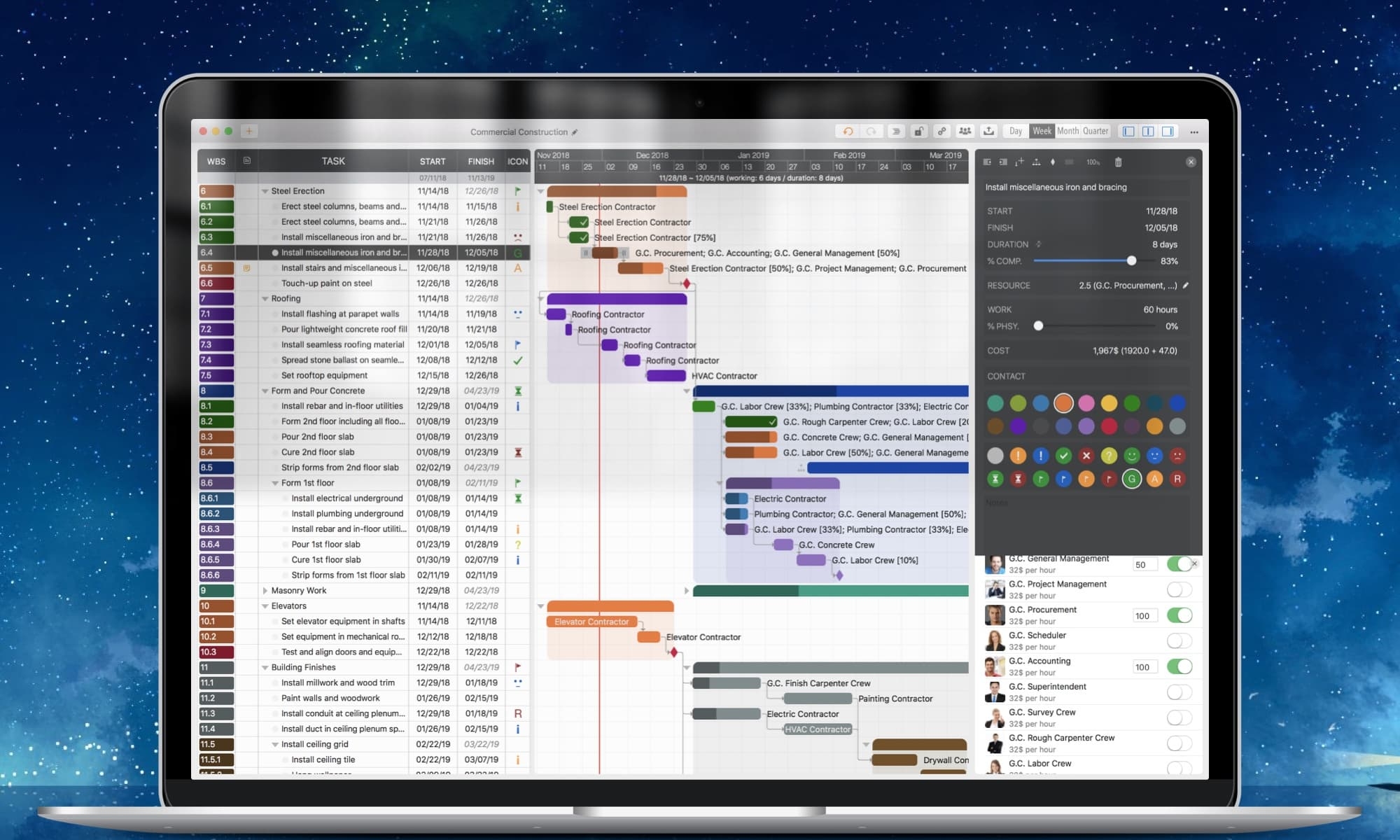Screen dimensions: 1400x840
Task: Expand the Masonry Work task group
Action: tap(265, 590)
